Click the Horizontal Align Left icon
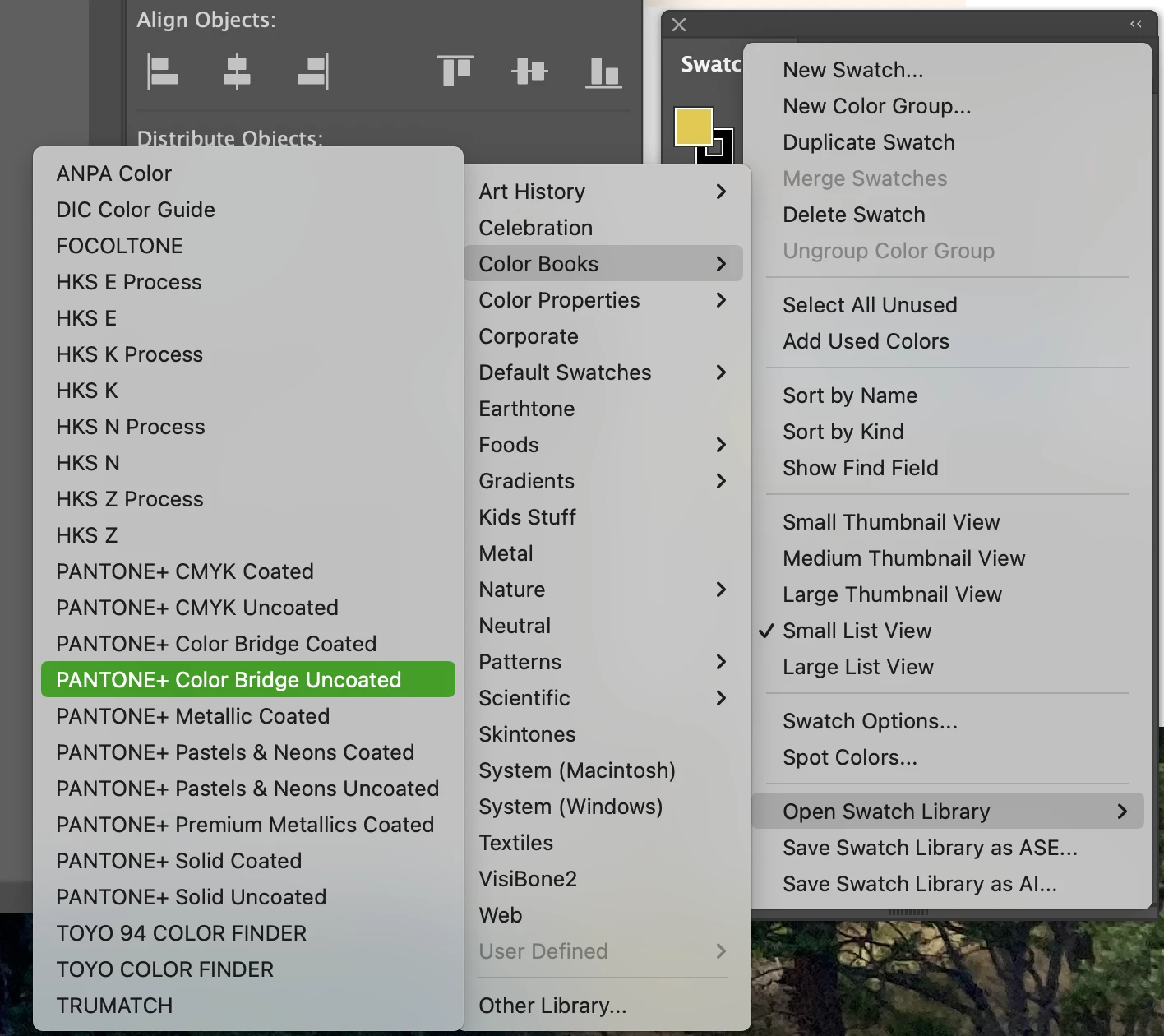The image size is (1164, 1036). 163,72
